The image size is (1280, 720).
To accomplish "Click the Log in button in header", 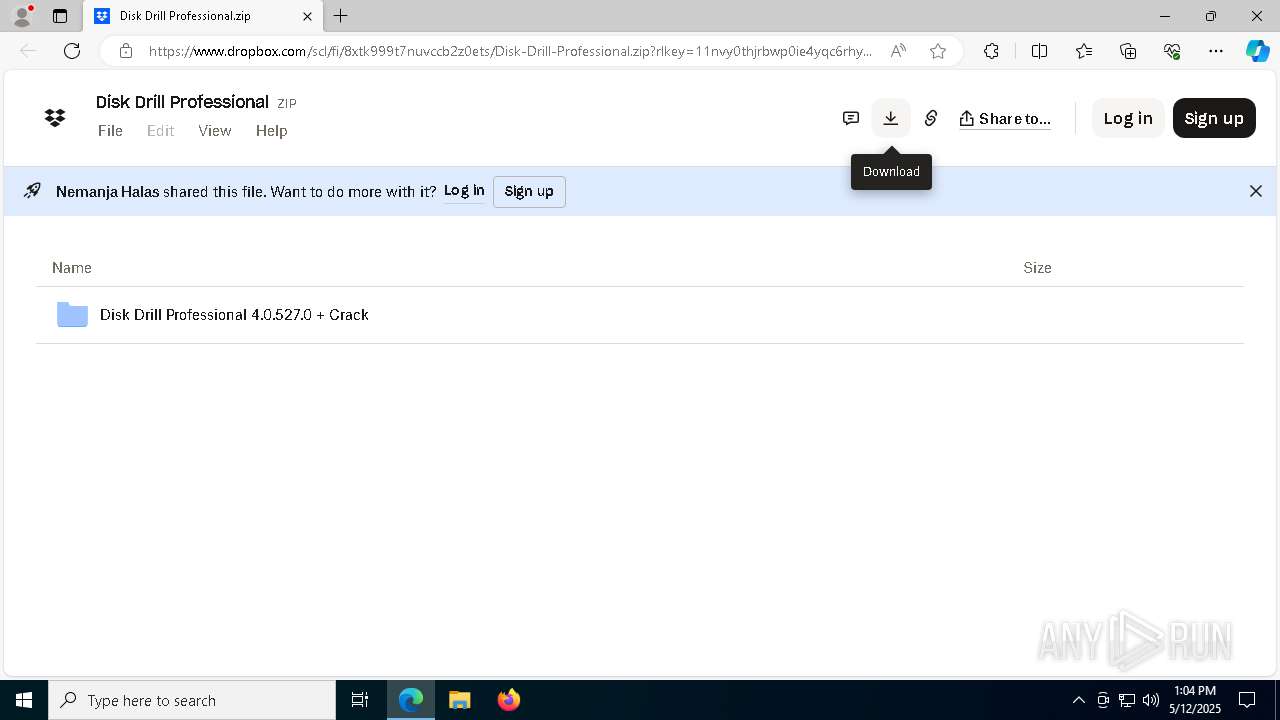I will [1128, 118].
